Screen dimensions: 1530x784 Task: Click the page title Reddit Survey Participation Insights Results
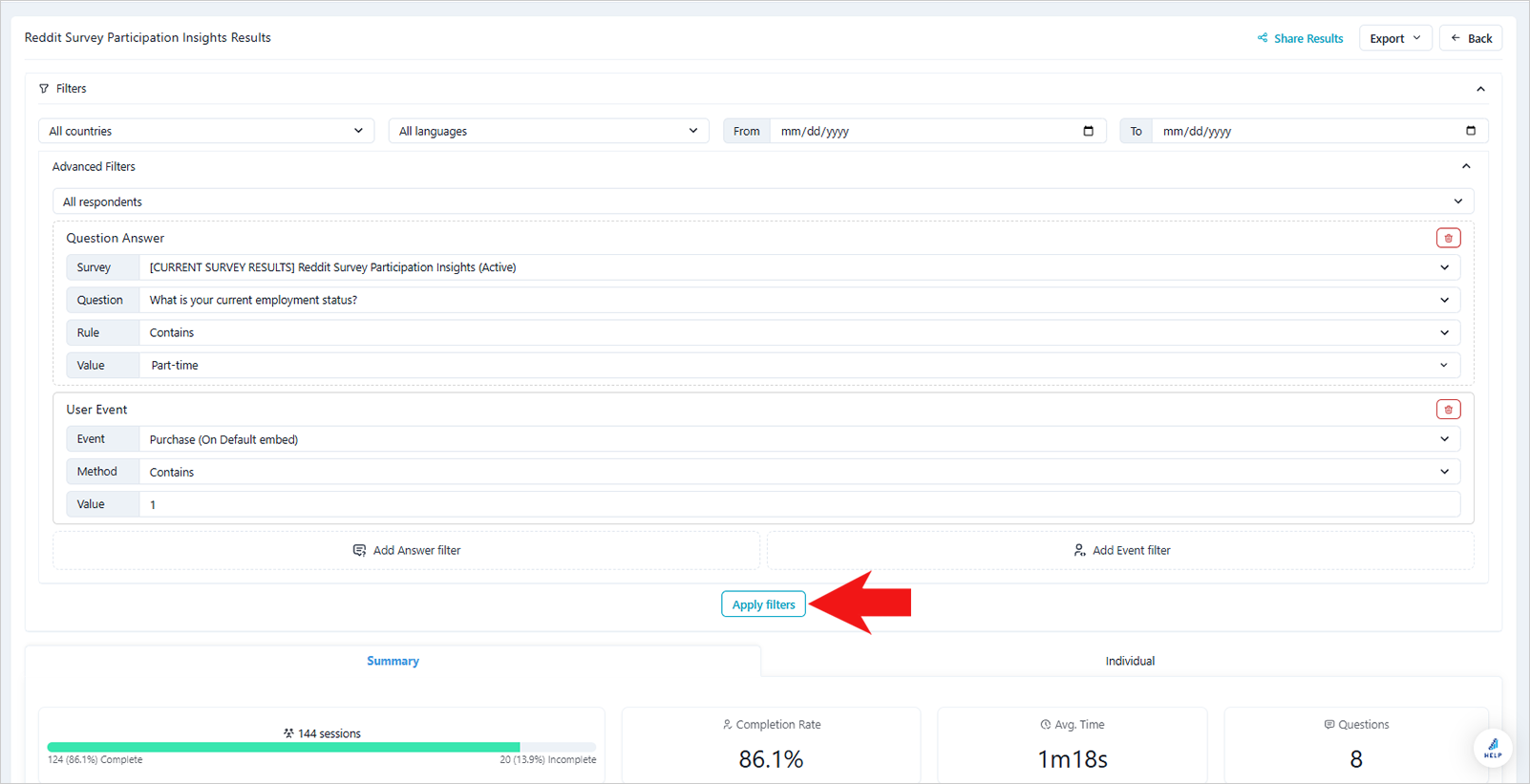(148, 37)
